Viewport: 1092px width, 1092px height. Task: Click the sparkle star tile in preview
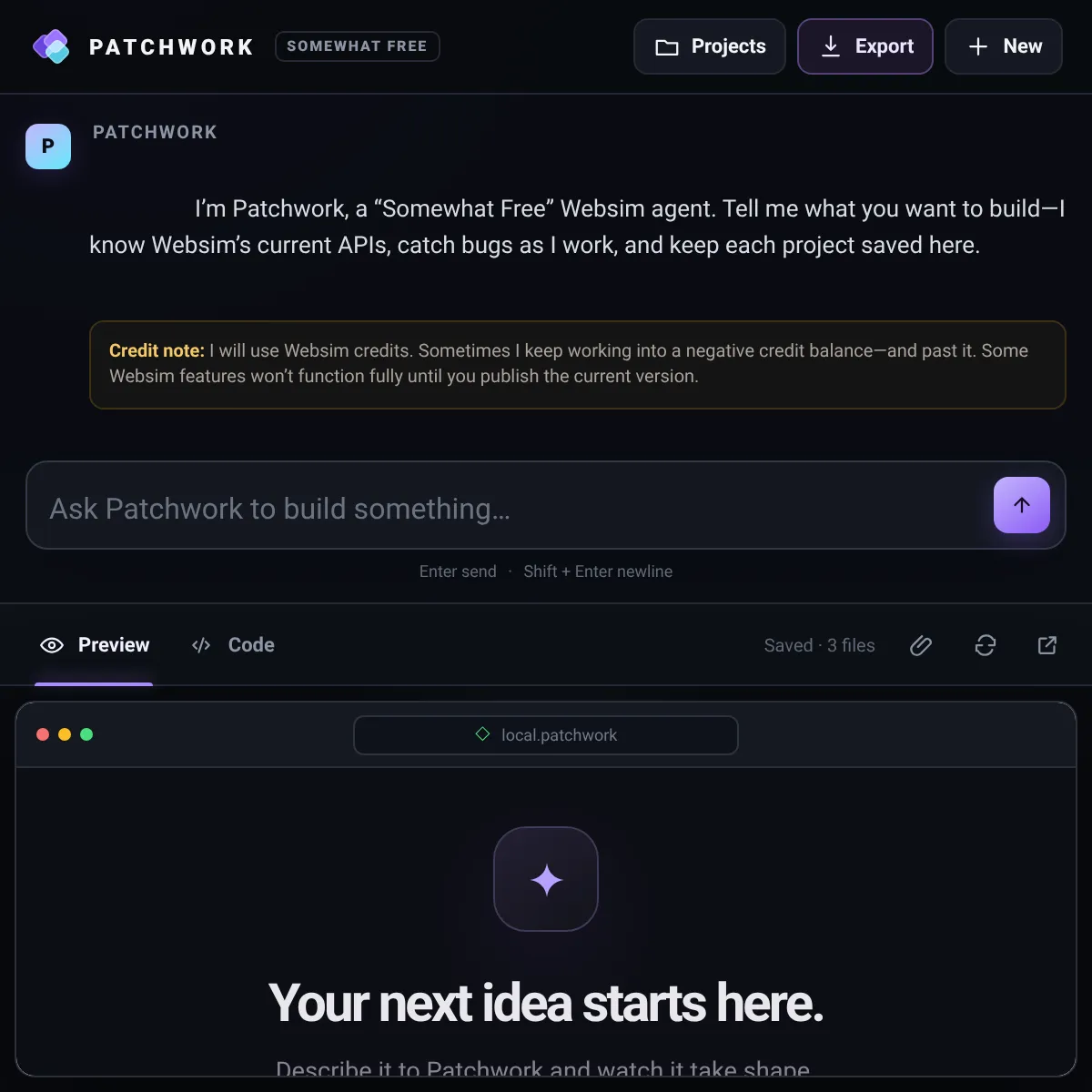(546, 879)
